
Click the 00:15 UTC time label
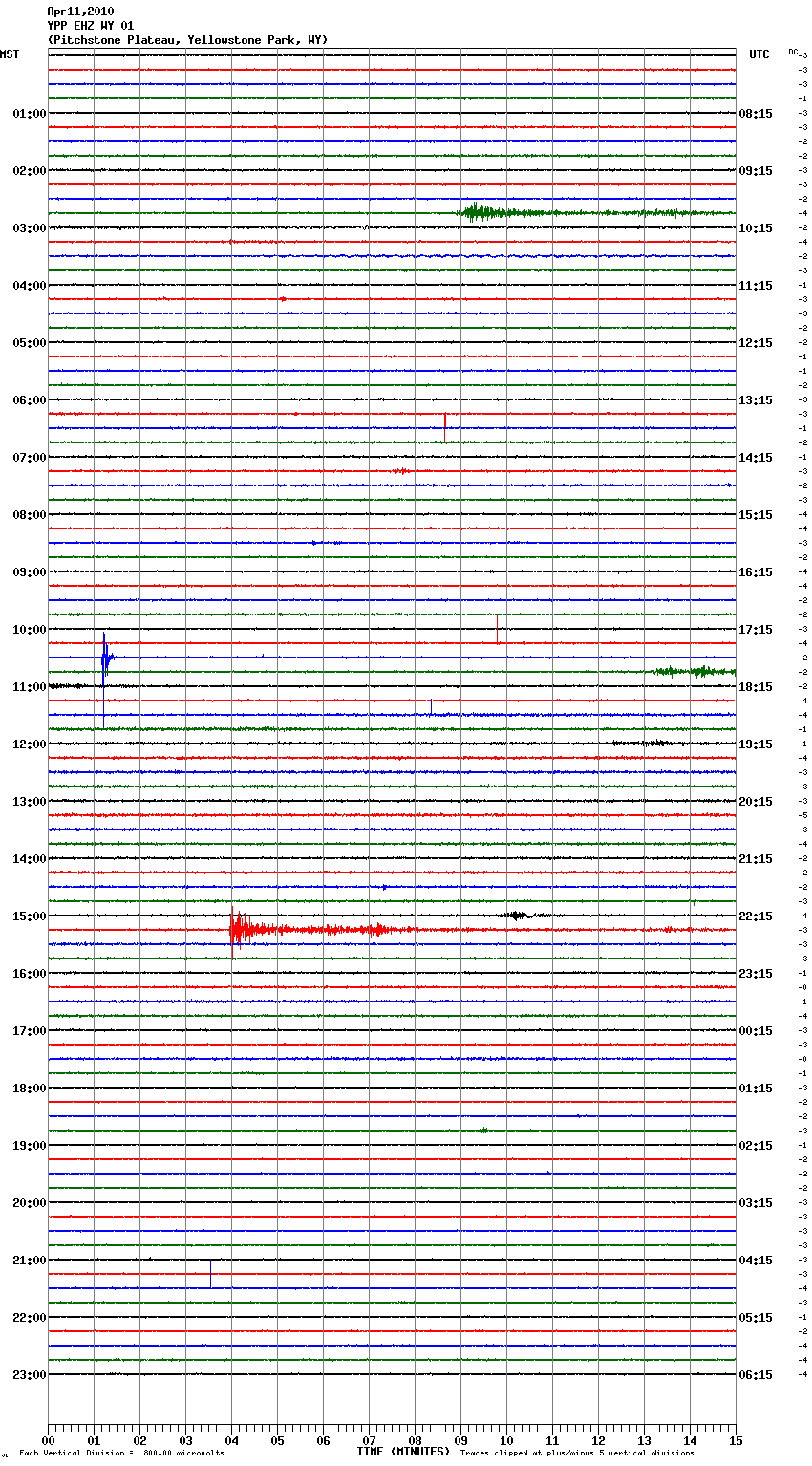756,1031
